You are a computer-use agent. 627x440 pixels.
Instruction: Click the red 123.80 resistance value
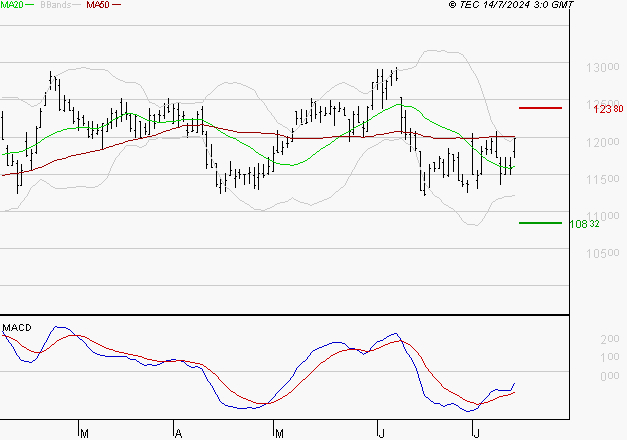pyautogui.click(x=608, y=109)
